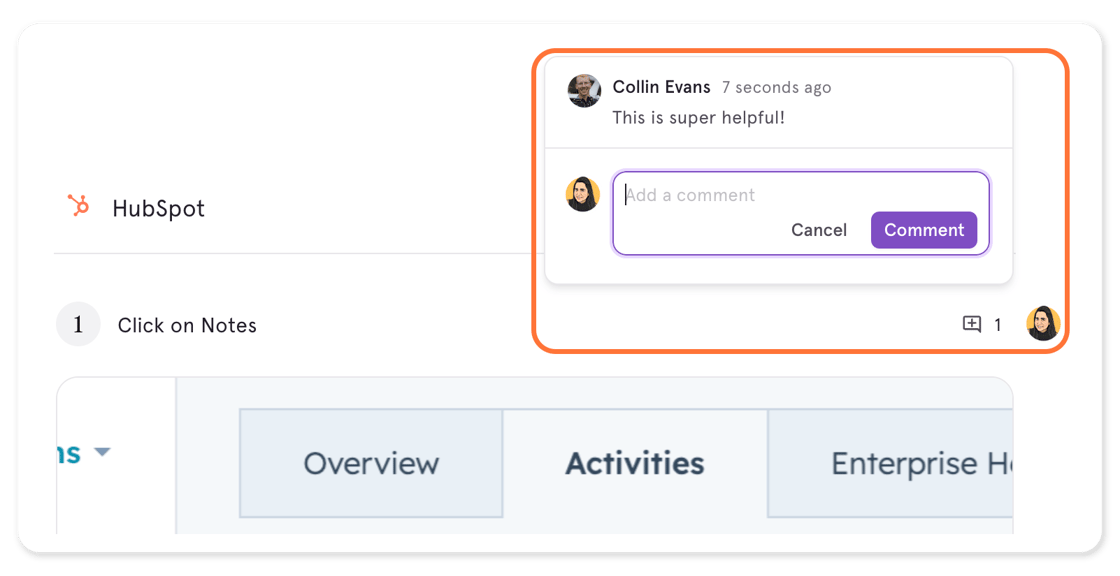Image resolution: width=1120 pixels, height=576 pixels.
Task: Switch to the Overview tab
Action: tap(371, 463)
